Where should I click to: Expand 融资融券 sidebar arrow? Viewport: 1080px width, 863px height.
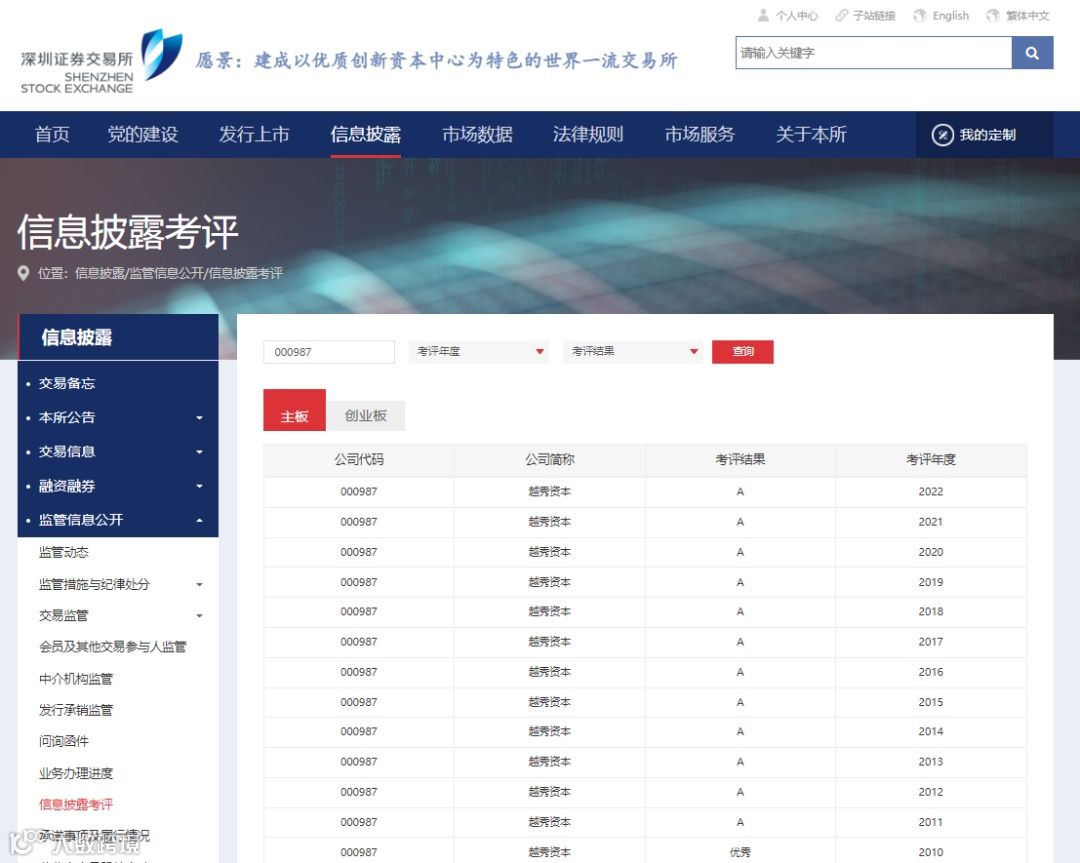click(x=200, y=486)
